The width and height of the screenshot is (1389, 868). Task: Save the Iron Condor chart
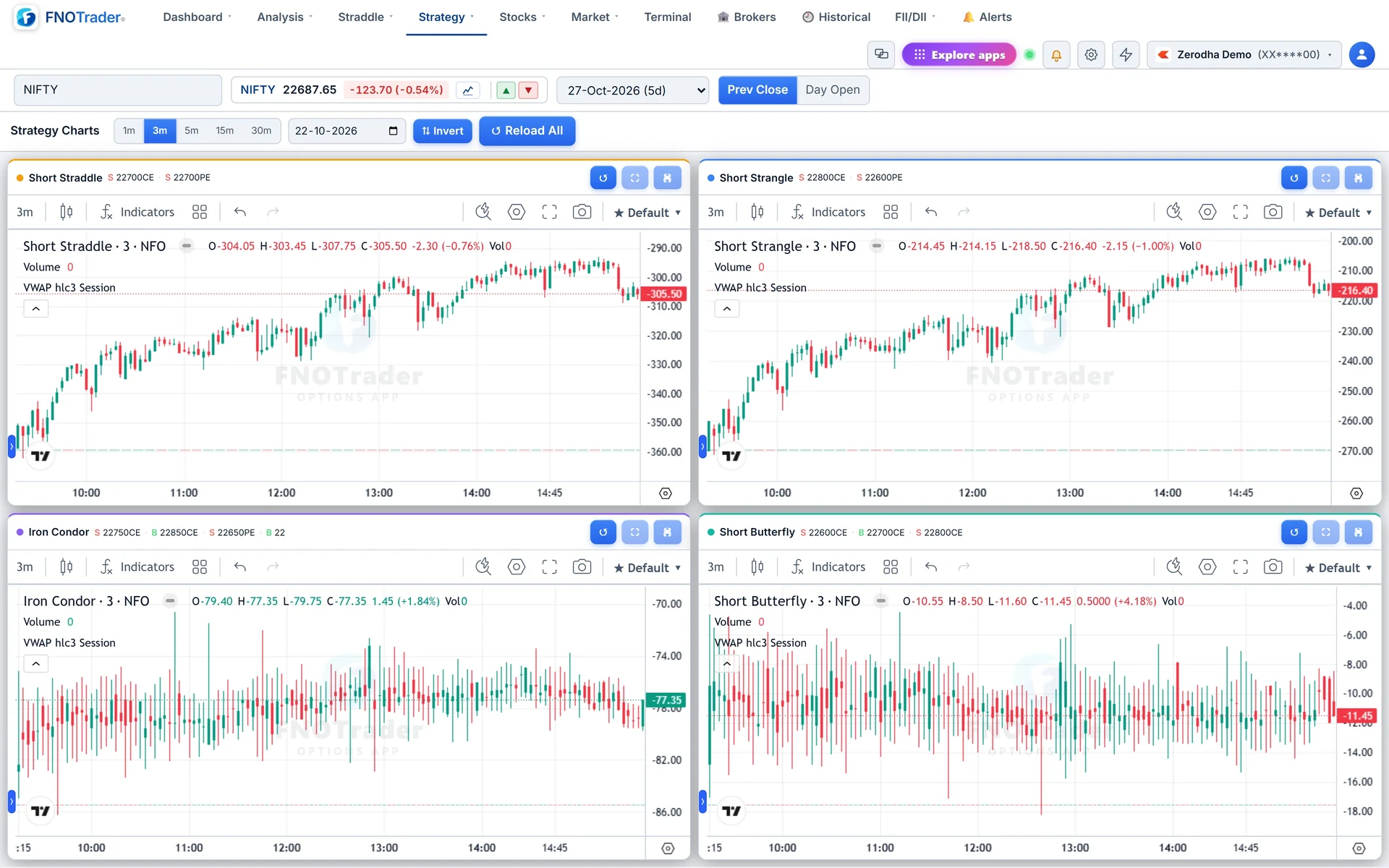pos(667,532)
